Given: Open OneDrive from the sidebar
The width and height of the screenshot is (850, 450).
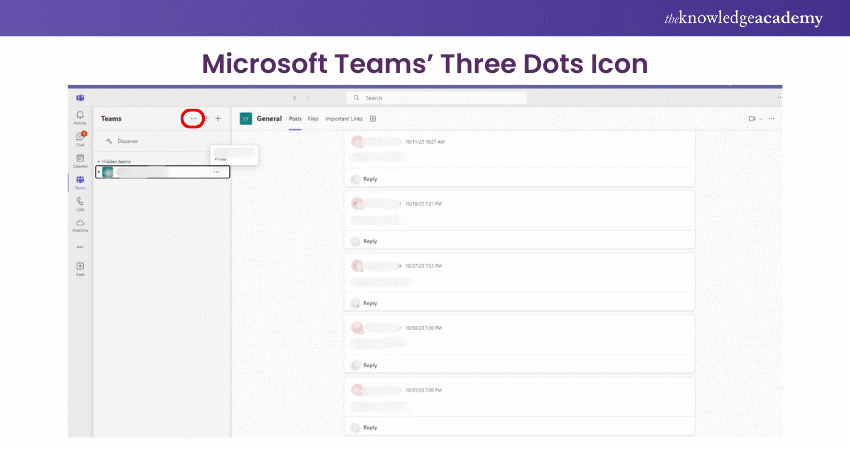Looking at the screenshot, I should [x=80, y=224].
